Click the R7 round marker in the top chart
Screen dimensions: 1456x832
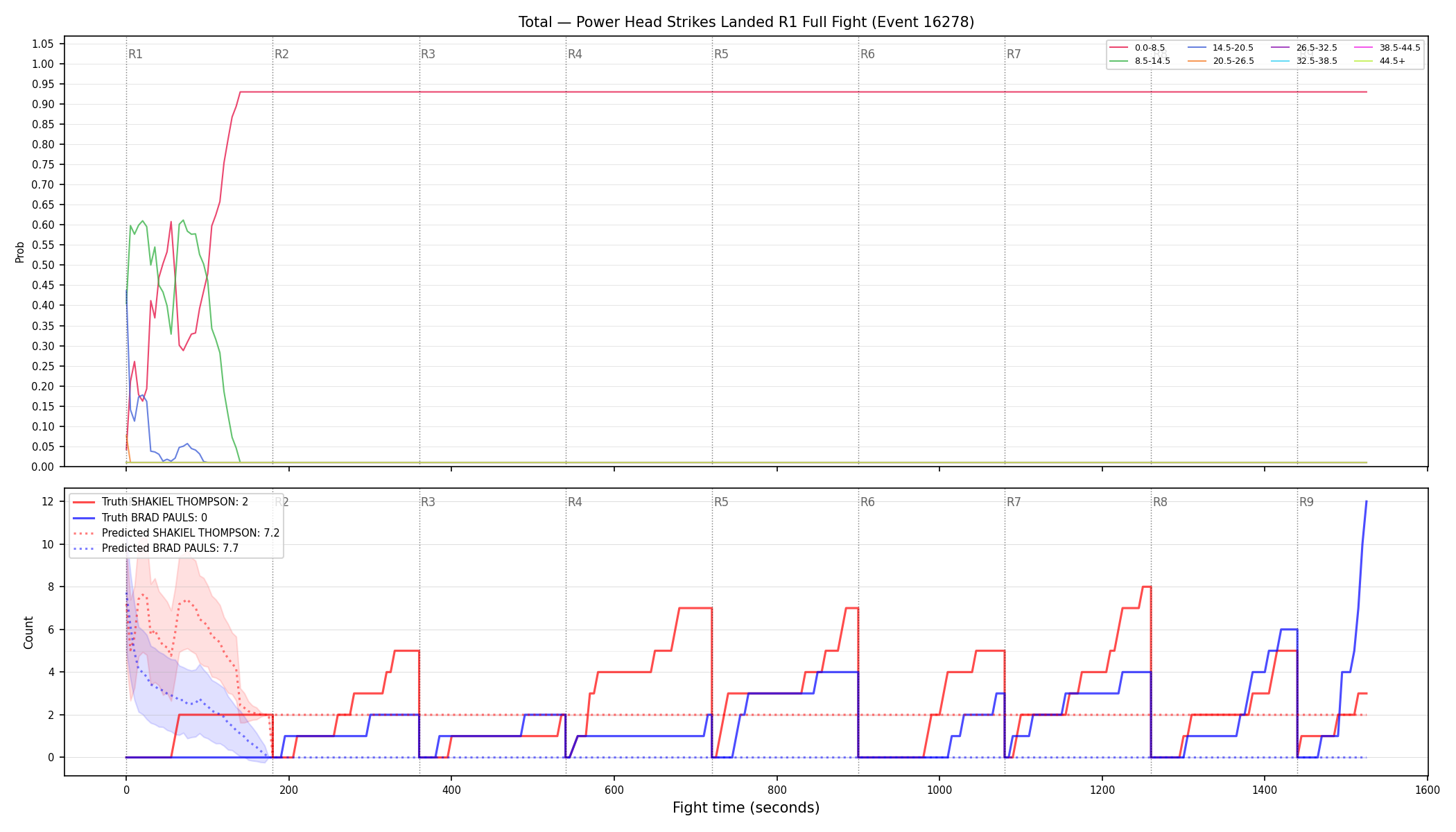[1014, 54]
